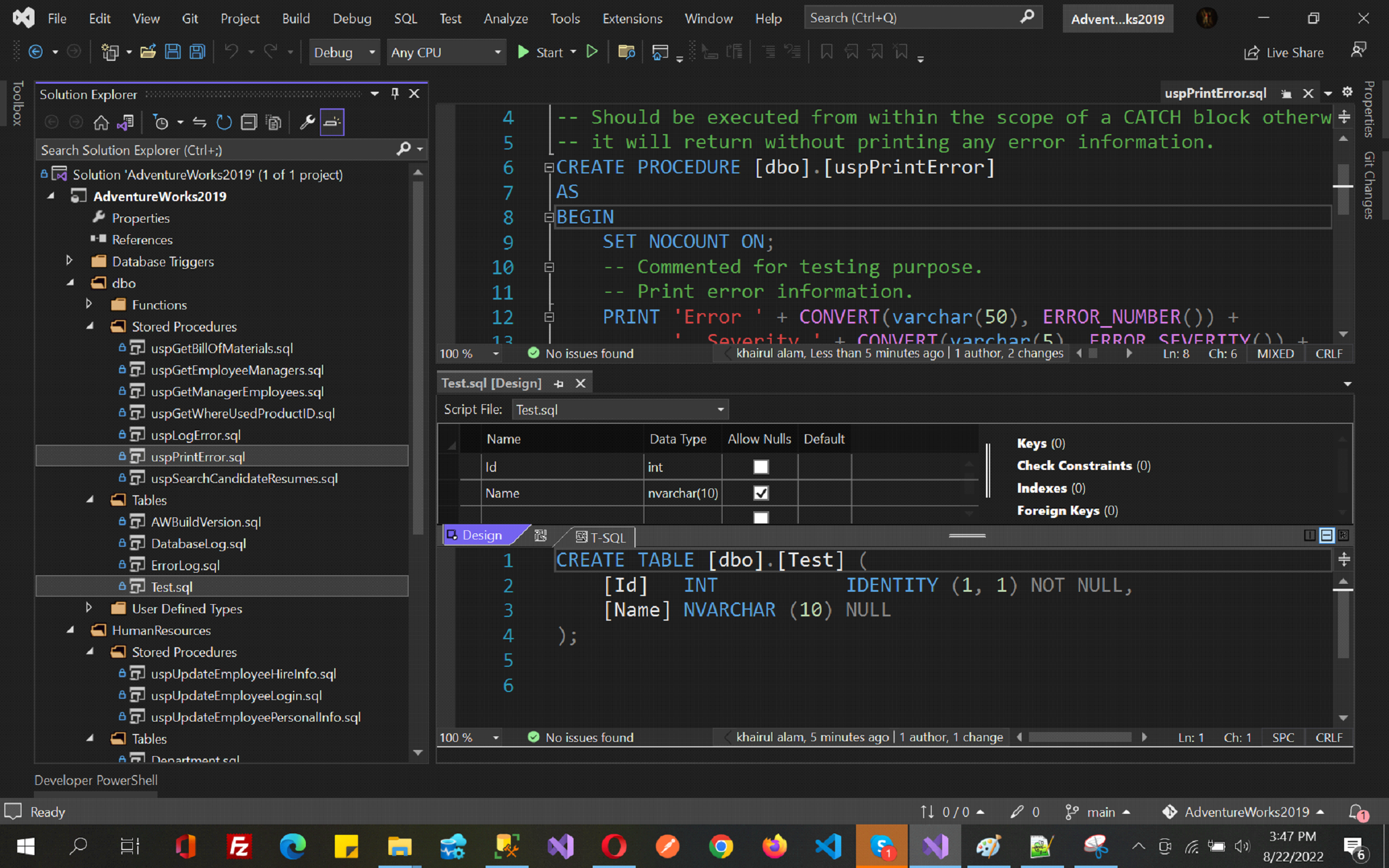Disable Allow Nulls for the Name column
Viewport: 1389px width, 868px height.
coord(761,493)
